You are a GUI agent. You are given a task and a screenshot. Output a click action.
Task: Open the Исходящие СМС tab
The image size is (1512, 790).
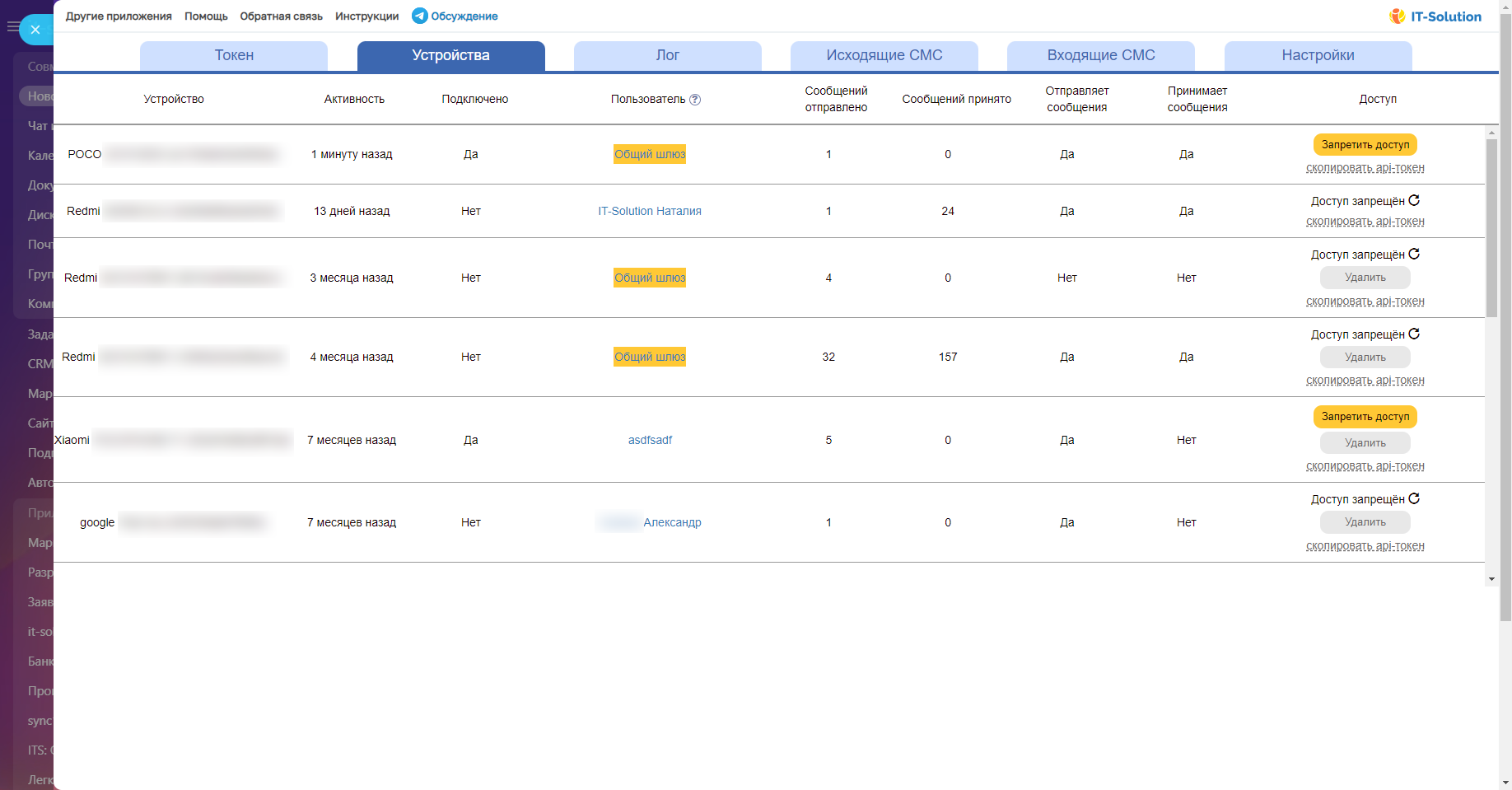(x=884, y=55)
